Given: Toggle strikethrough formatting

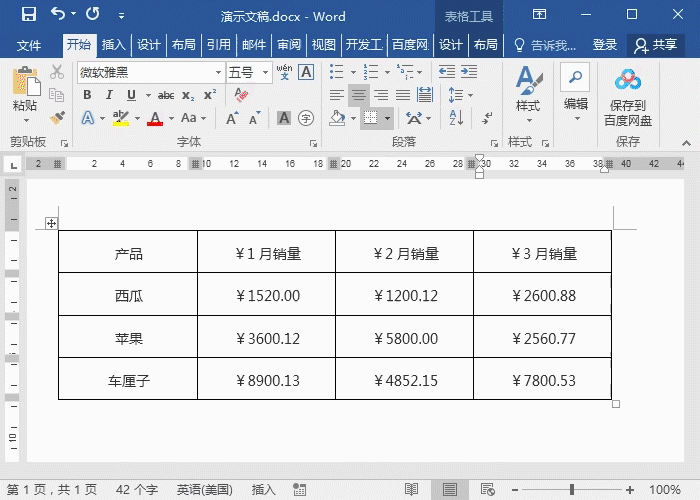Looking at the screenshot, I should click(x=166, y=95).
